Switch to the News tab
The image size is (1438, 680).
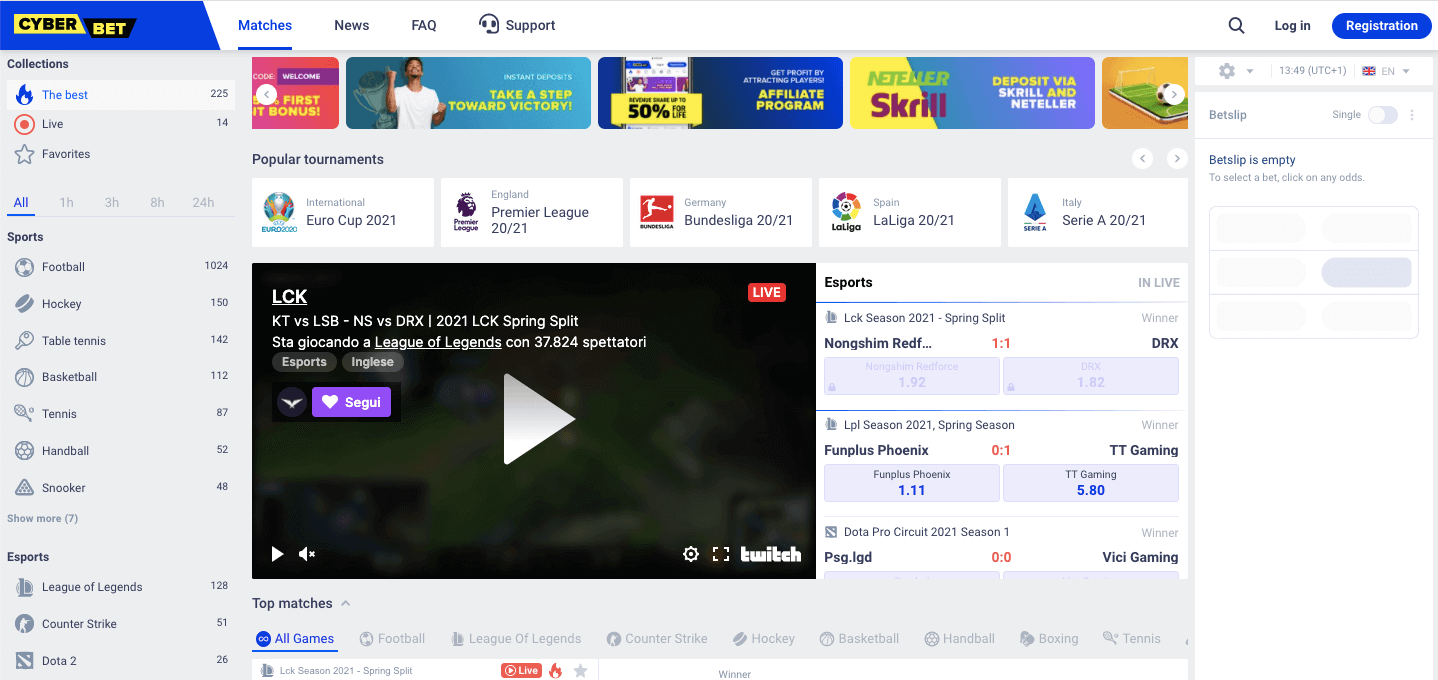351,24
